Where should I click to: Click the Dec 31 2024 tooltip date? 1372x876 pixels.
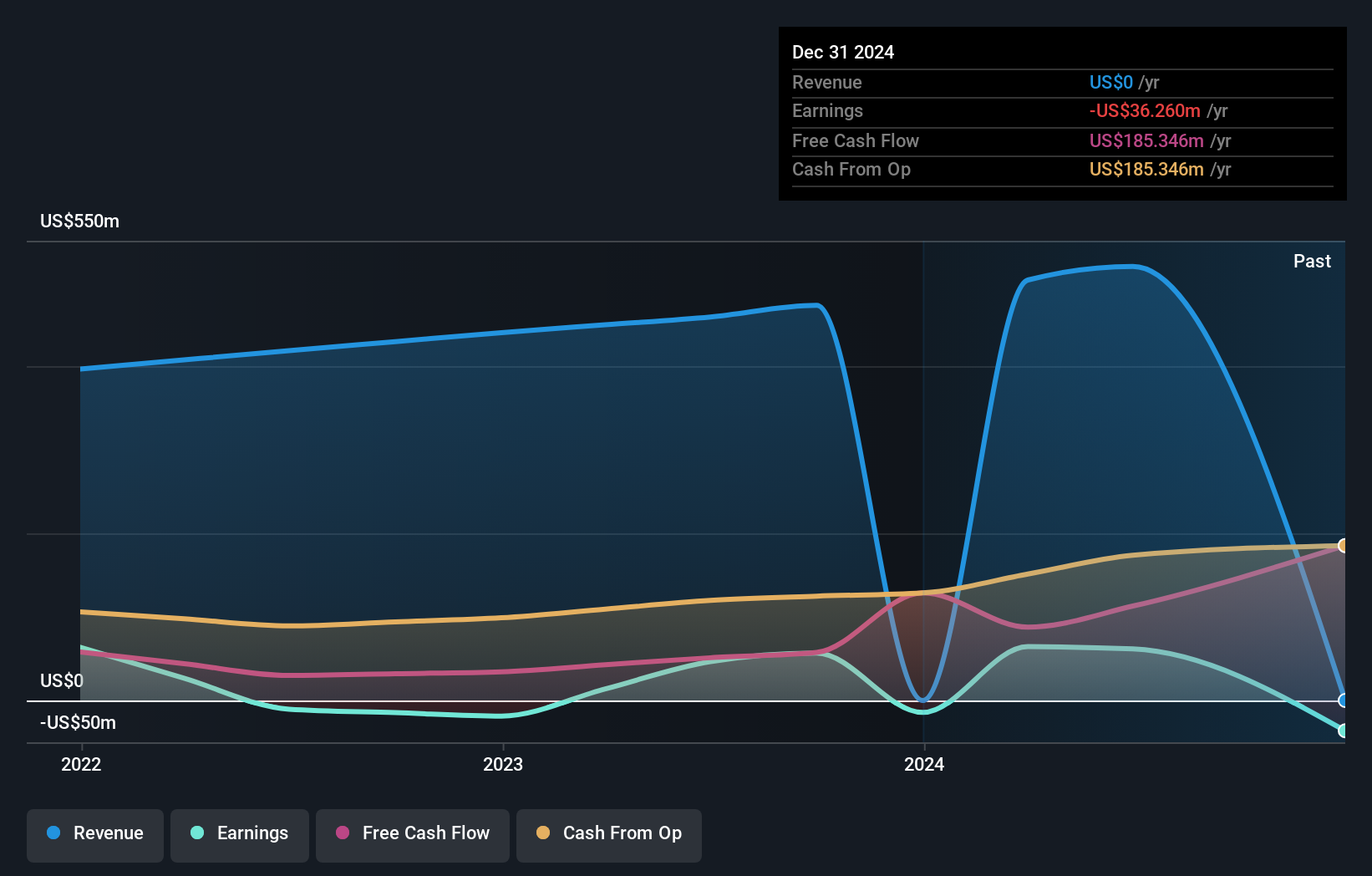pos(843,53)
